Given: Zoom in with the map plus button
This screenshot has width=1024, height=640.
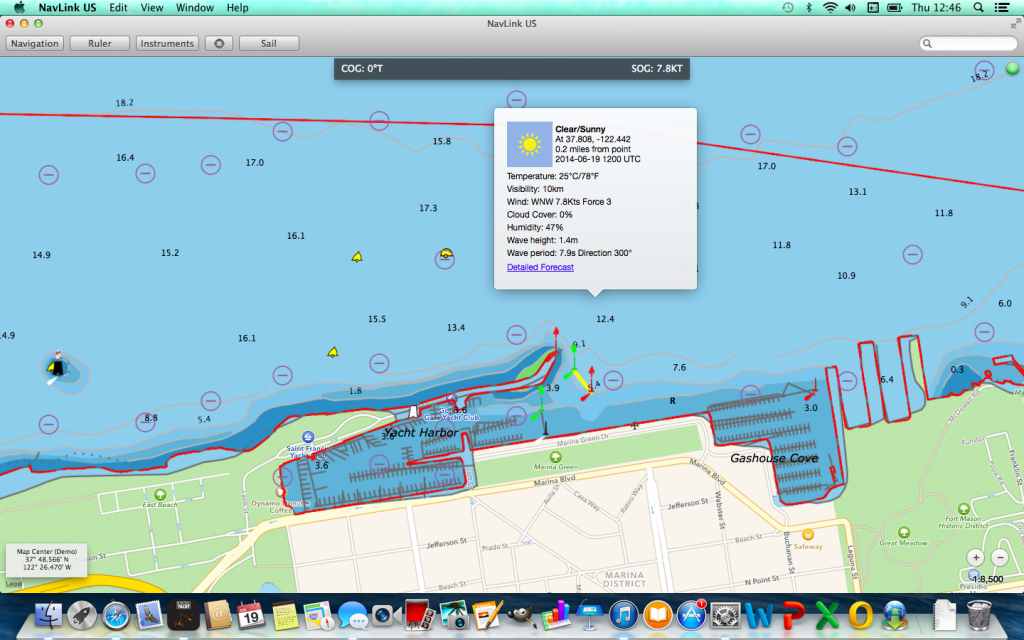Looking at the screenshot, I should tap(975, 558).
